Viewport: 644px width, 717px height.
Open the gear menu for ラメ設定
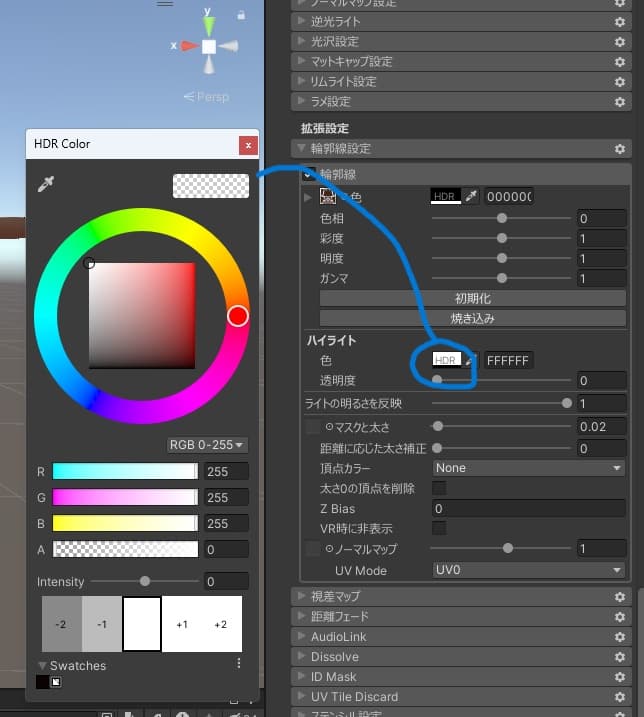(x=620, y=102)
